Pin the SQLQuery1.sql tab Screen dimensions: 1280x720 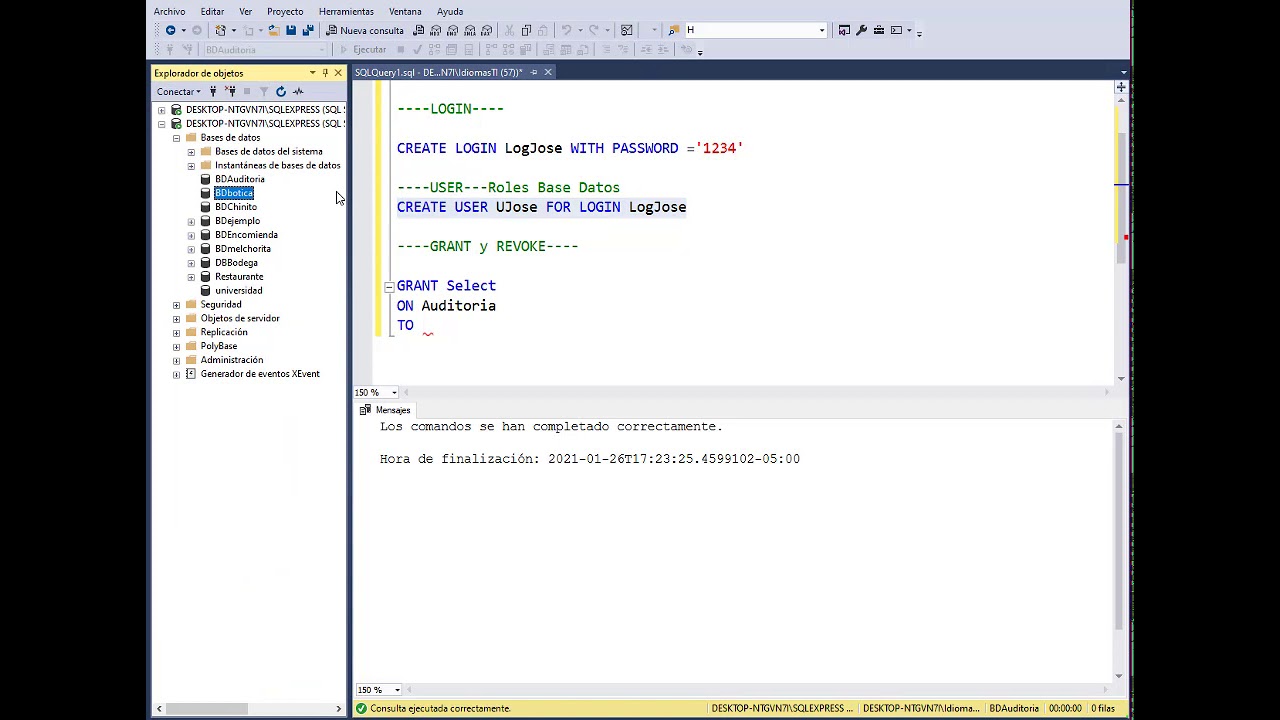click(534, 72)
